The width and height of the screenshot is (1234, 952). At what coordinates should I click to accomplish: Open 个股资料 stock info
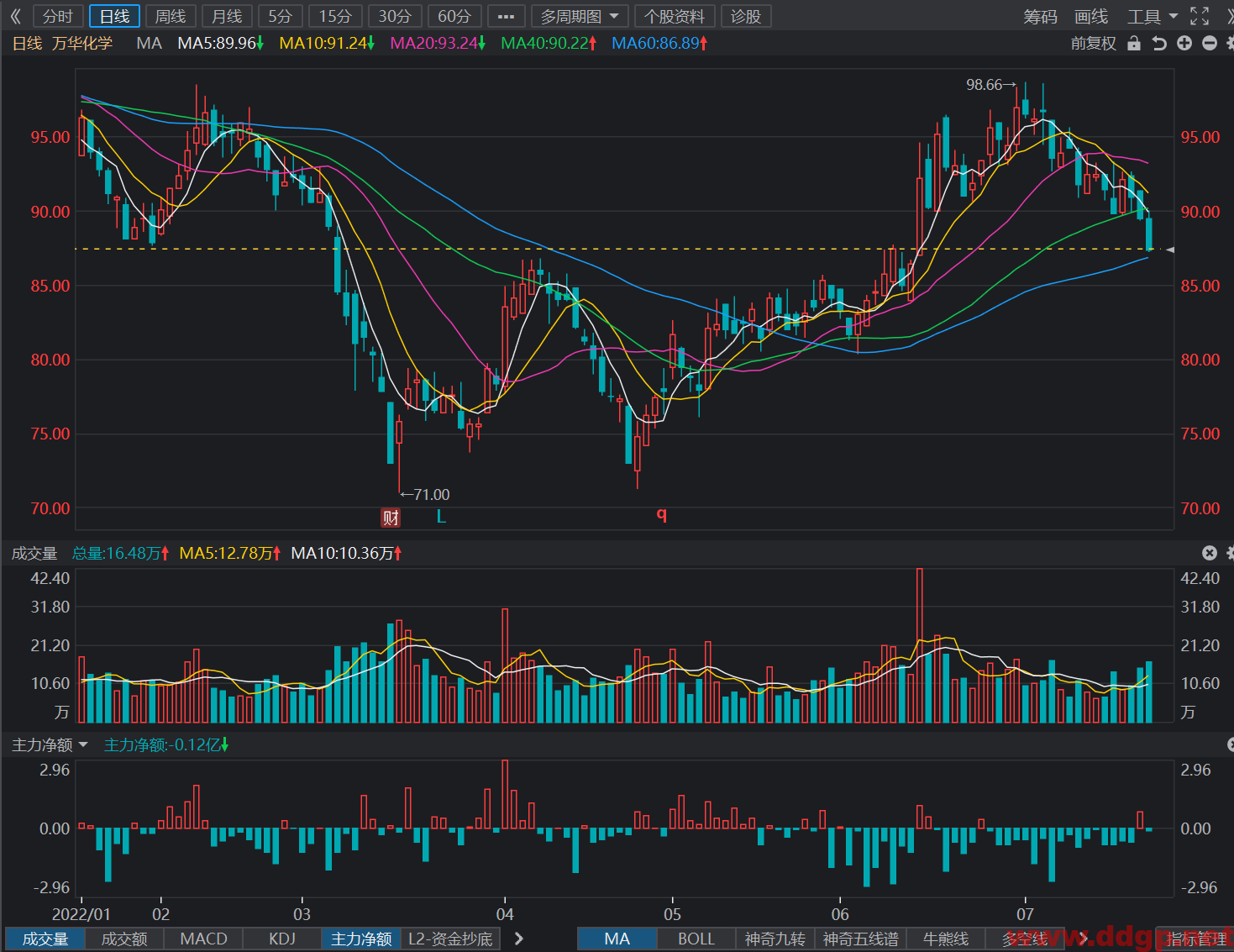coord(675,16)
